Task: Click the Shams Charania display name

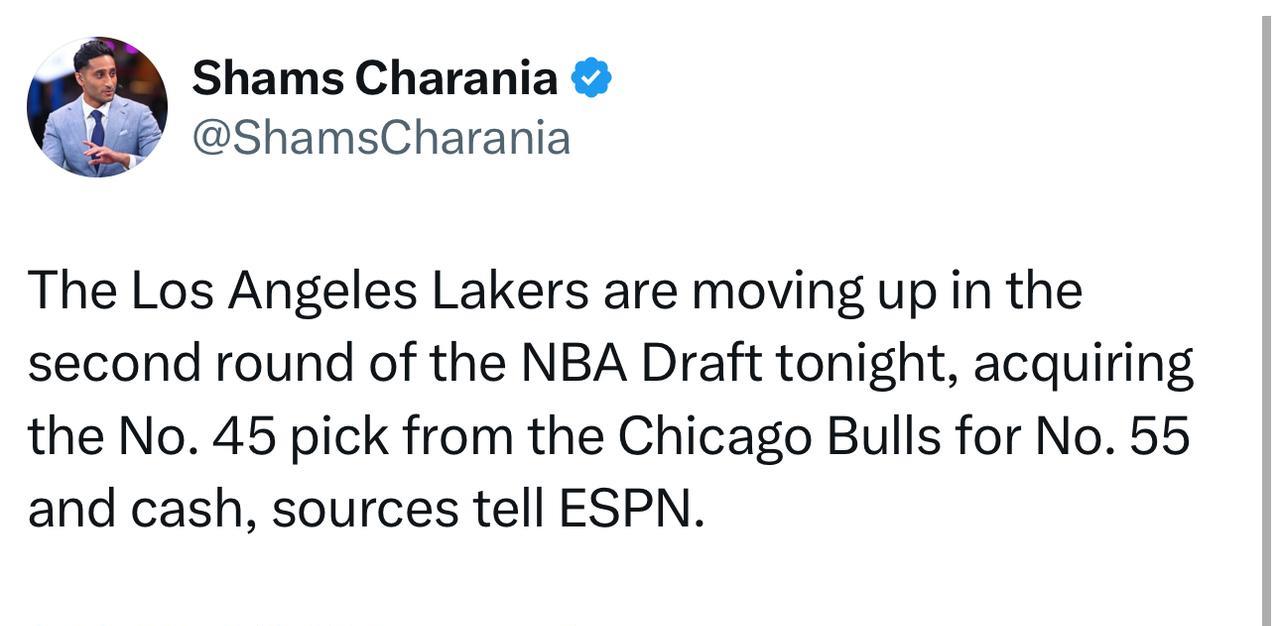Action: coord(375,78)
